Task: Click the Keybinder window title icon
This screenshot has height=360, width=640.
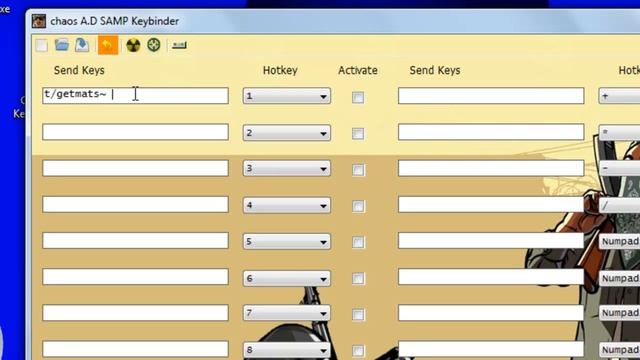Action: (x=39, y=21)
